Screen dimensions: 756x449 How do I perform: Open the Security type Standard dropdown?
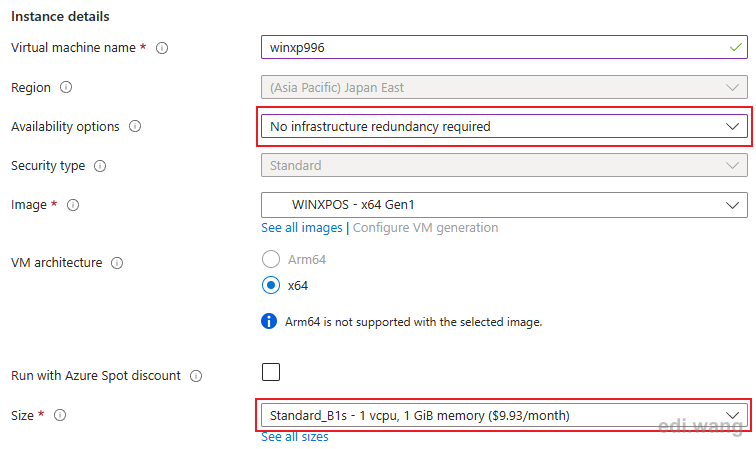click(504, 165)
